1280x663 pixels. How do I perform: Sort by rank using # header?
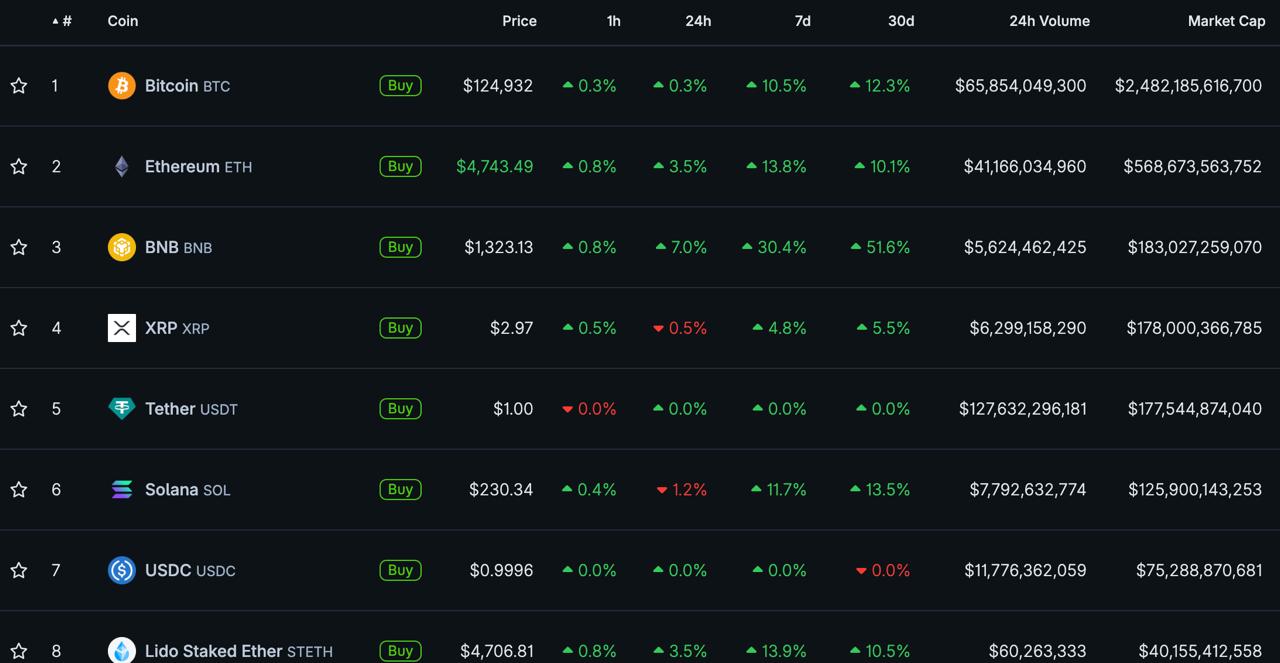point(66,21)
